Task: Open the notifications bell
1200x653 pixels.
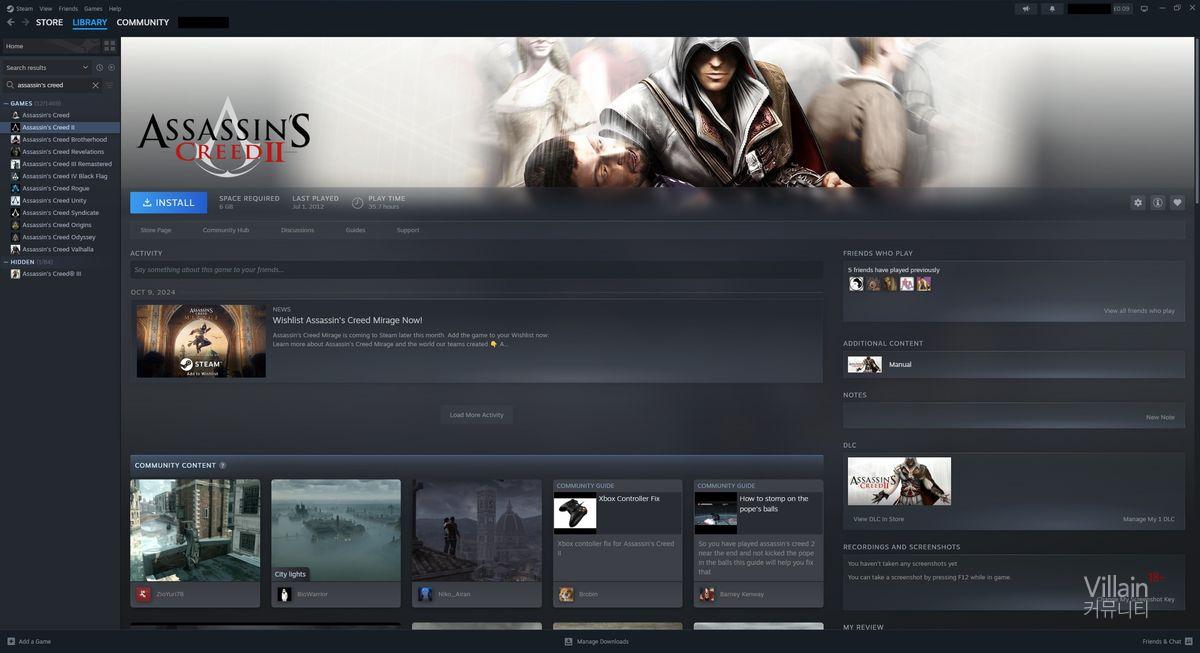Action: click(x=1051, y=9)
